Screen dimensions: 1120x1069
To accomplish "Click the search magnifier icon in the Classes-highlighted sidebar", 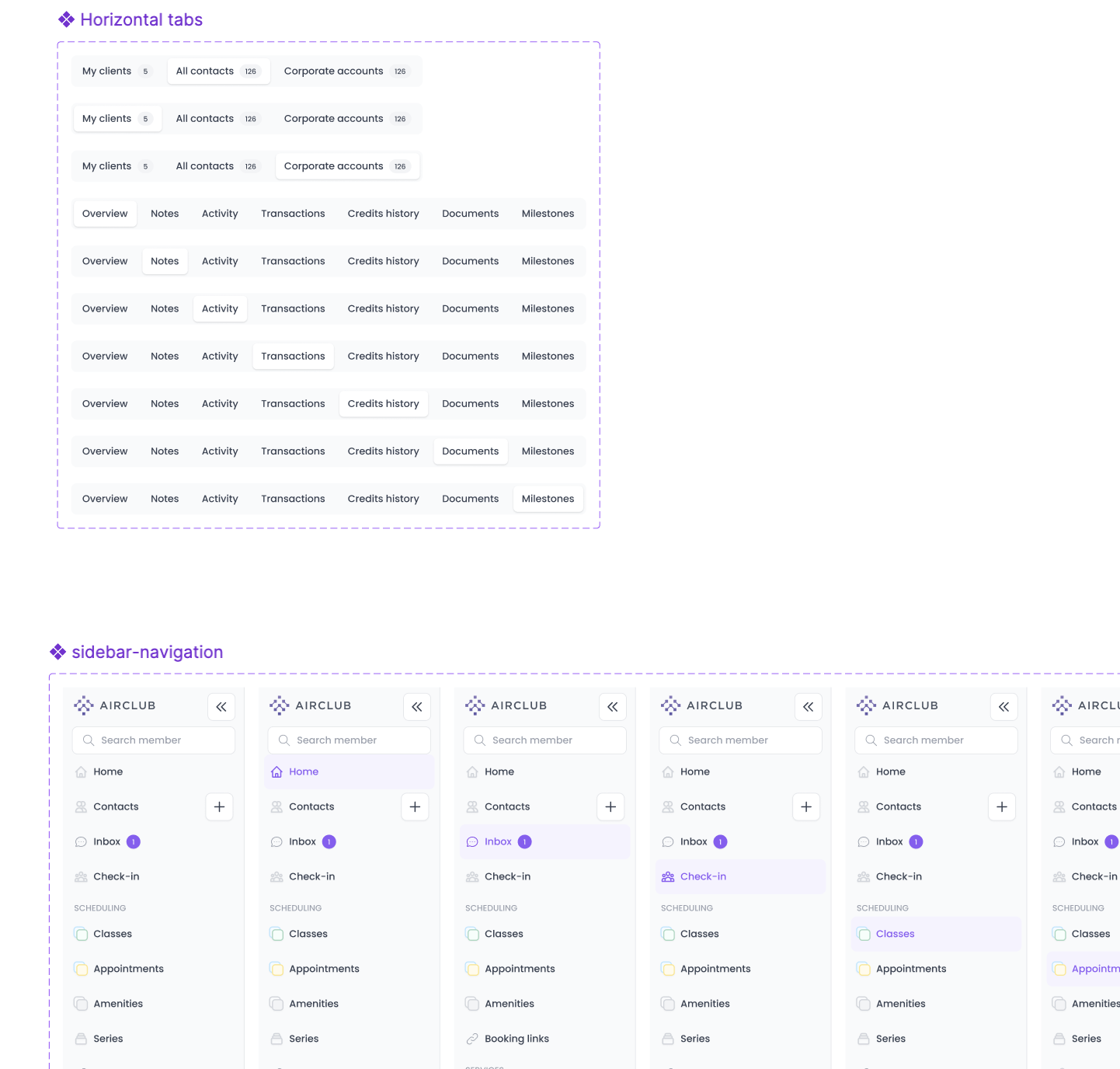I will coord(871,740).
